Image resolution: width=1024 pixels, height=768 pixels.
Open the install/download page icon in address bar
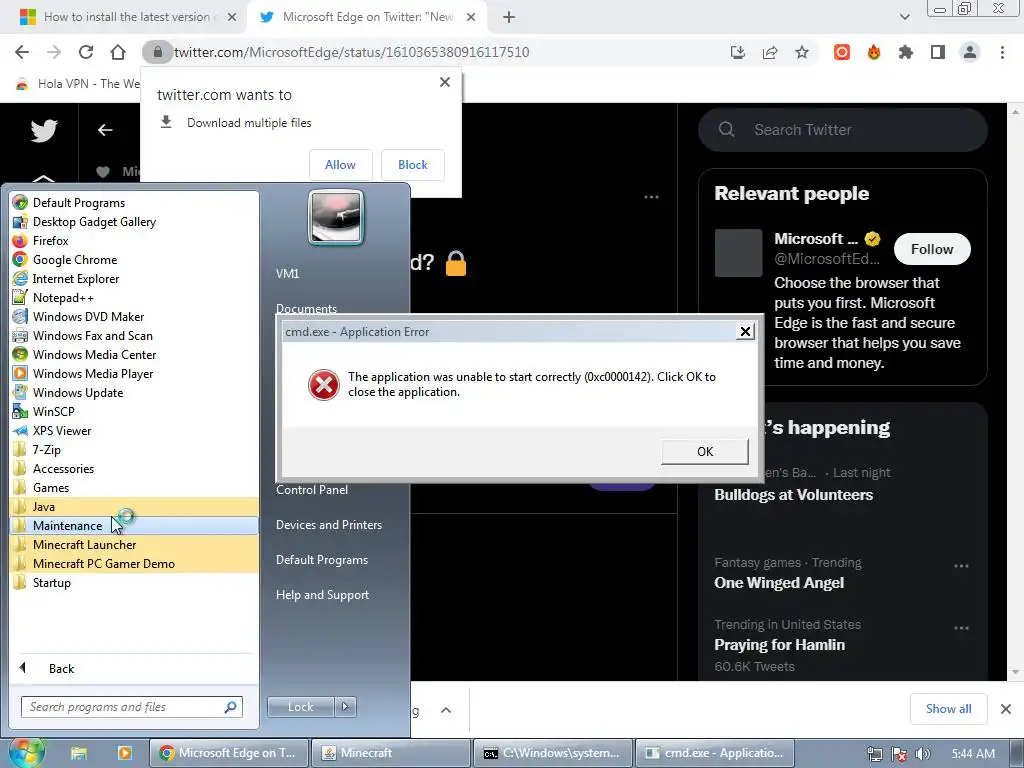click(x=738, y=52)
